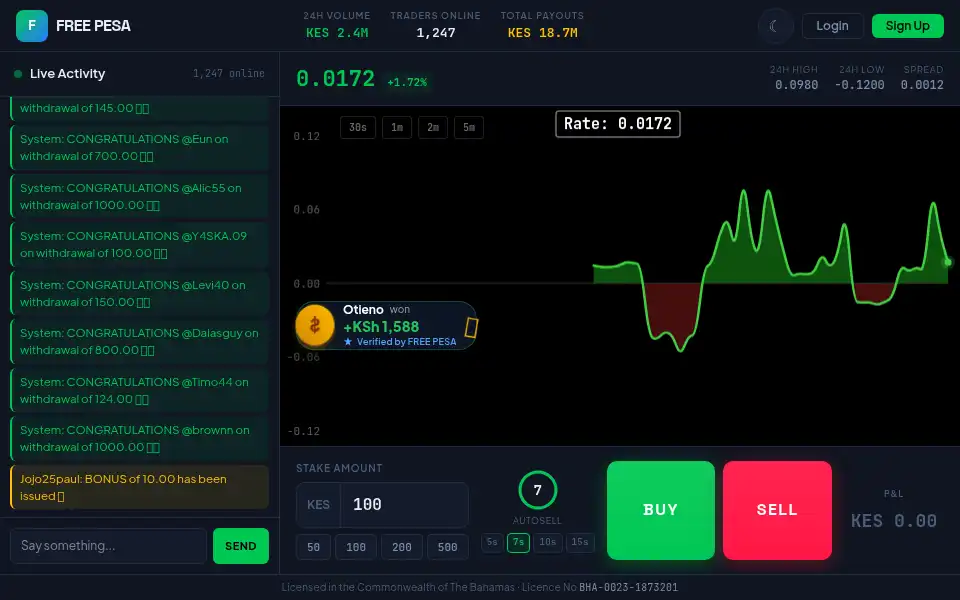Select the 30s chart timeframe

[358, 127]
